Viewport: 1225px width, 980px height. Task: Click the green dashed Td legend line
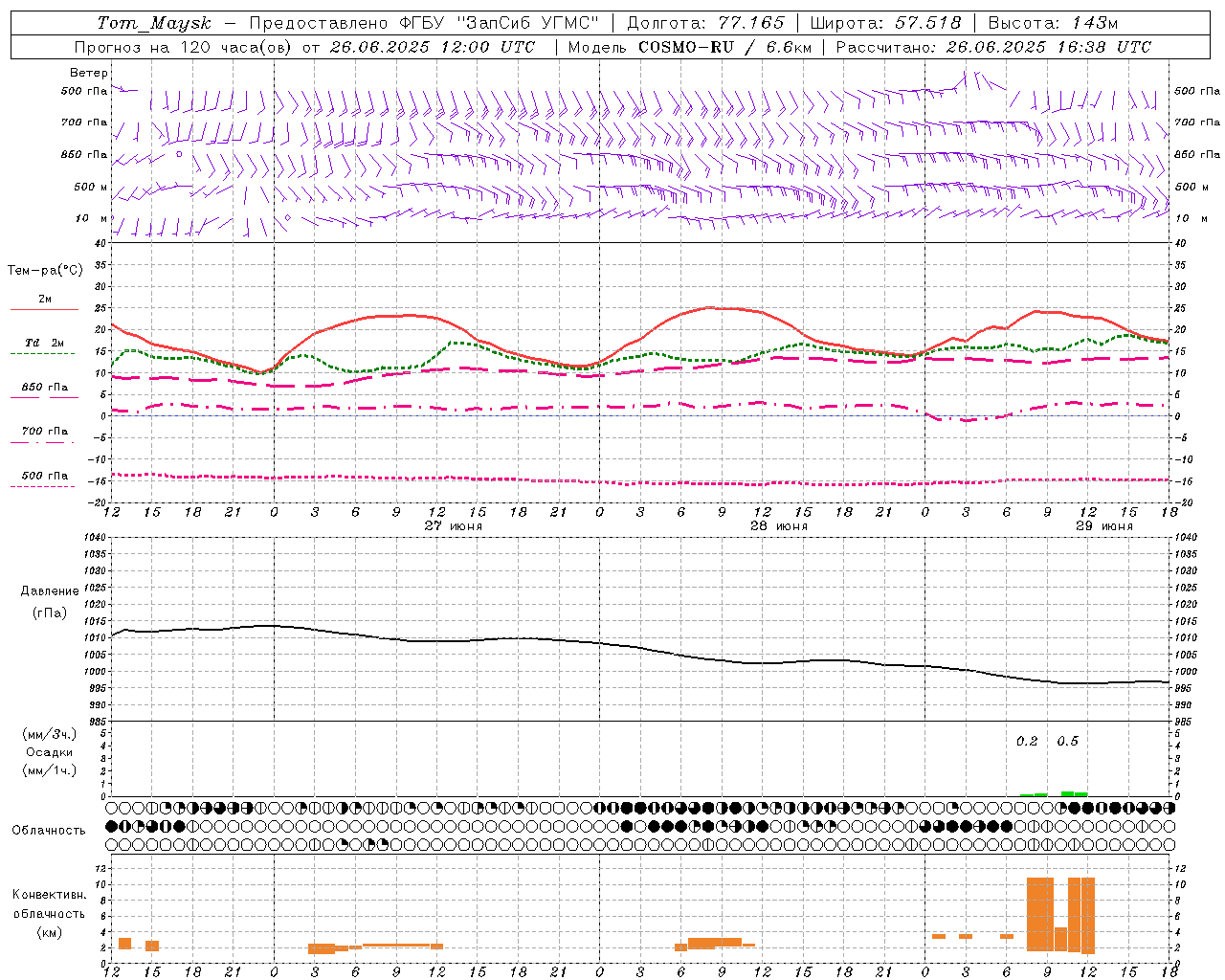coord(43,353)
